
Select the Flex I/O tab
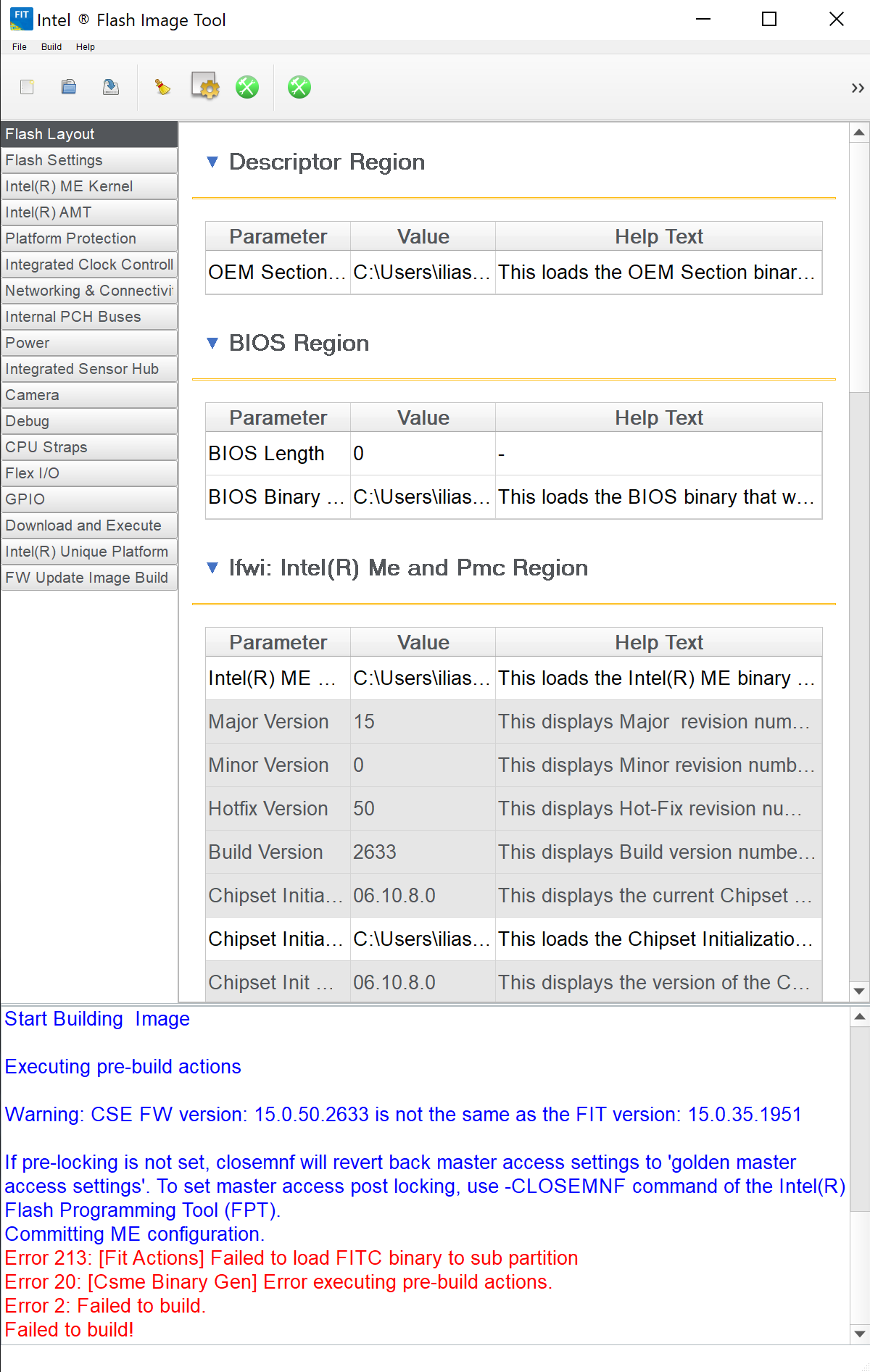point(89,473)
